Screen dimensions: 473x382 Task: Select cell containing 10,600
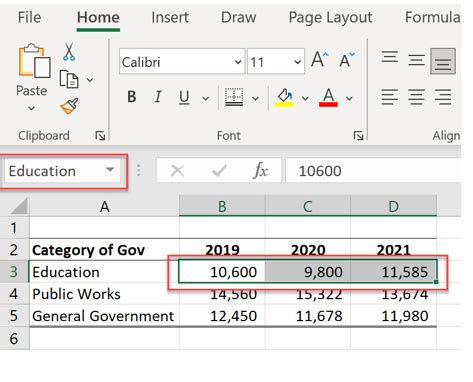tap(222, 272)
